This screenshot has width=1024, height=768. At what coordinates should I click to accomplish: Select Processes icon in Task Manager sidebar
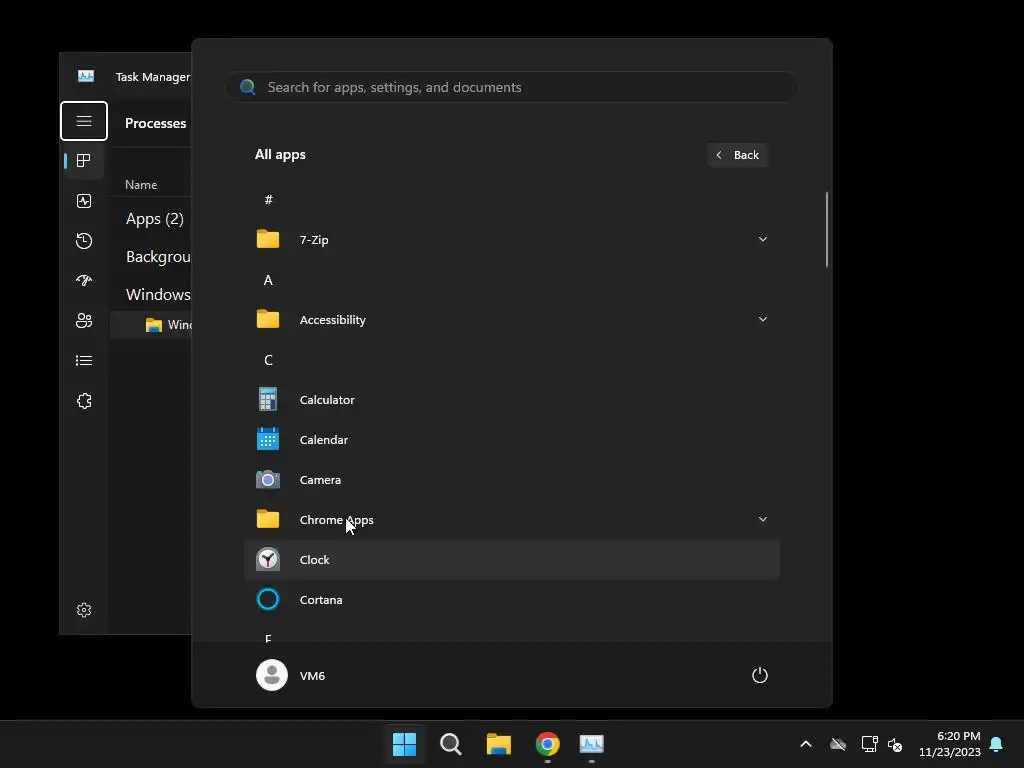point(84,161)
